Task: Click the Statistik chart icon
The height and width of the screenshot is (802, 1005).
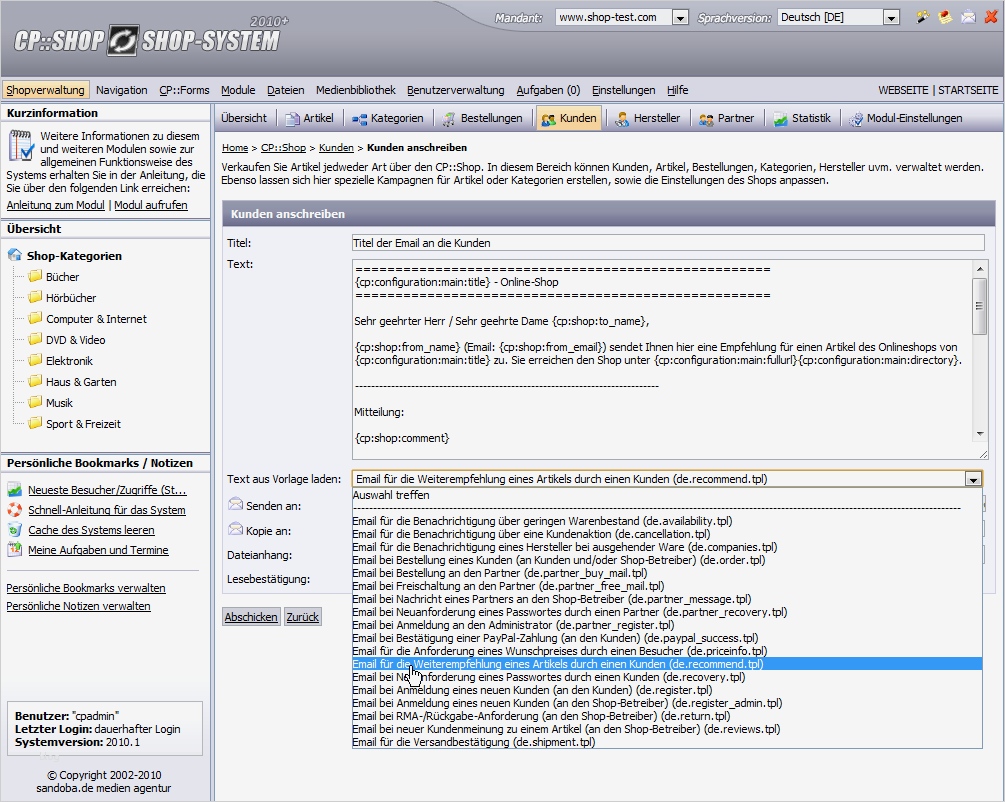Action: pos(780,119)
